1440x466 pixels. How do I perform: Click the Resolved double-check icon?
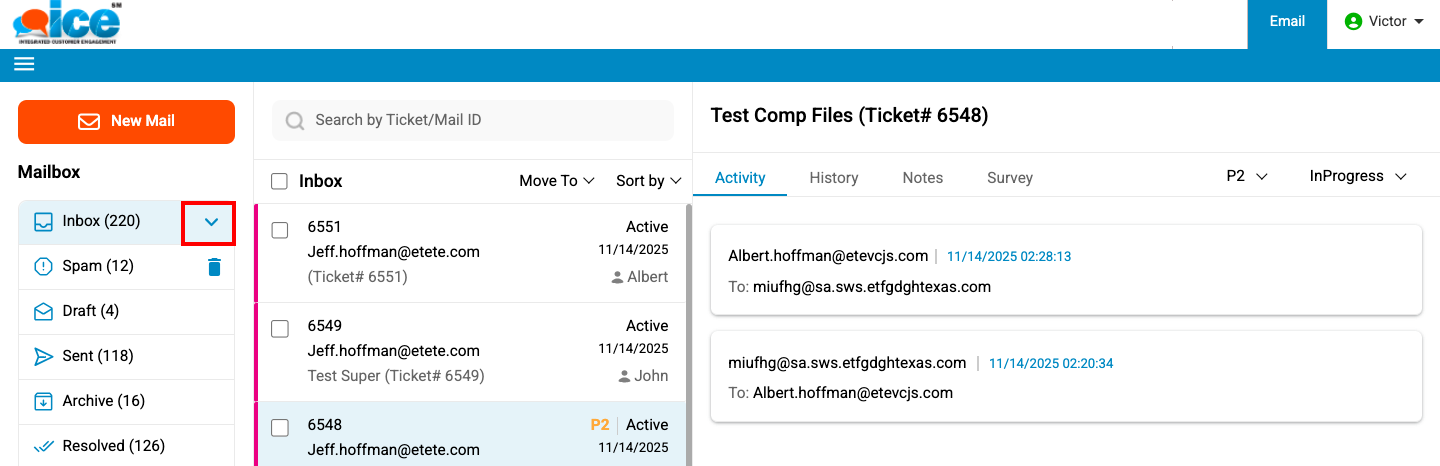(43, 446)
